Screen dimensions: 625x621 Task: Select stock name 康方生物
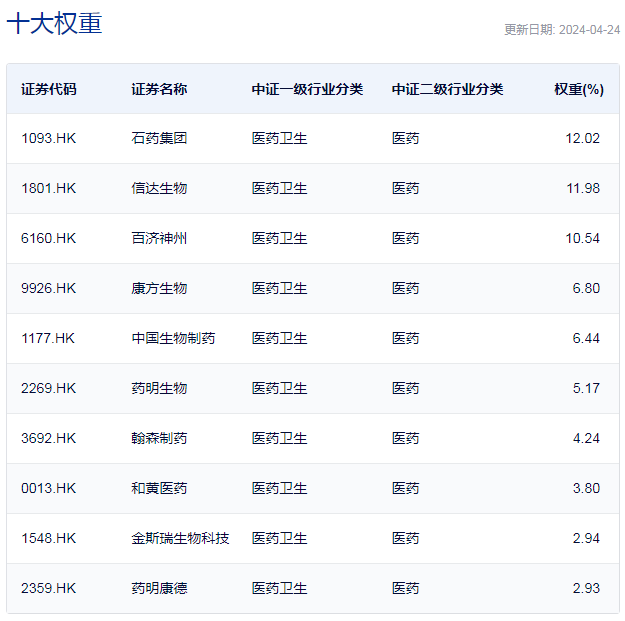pos(159,288)
